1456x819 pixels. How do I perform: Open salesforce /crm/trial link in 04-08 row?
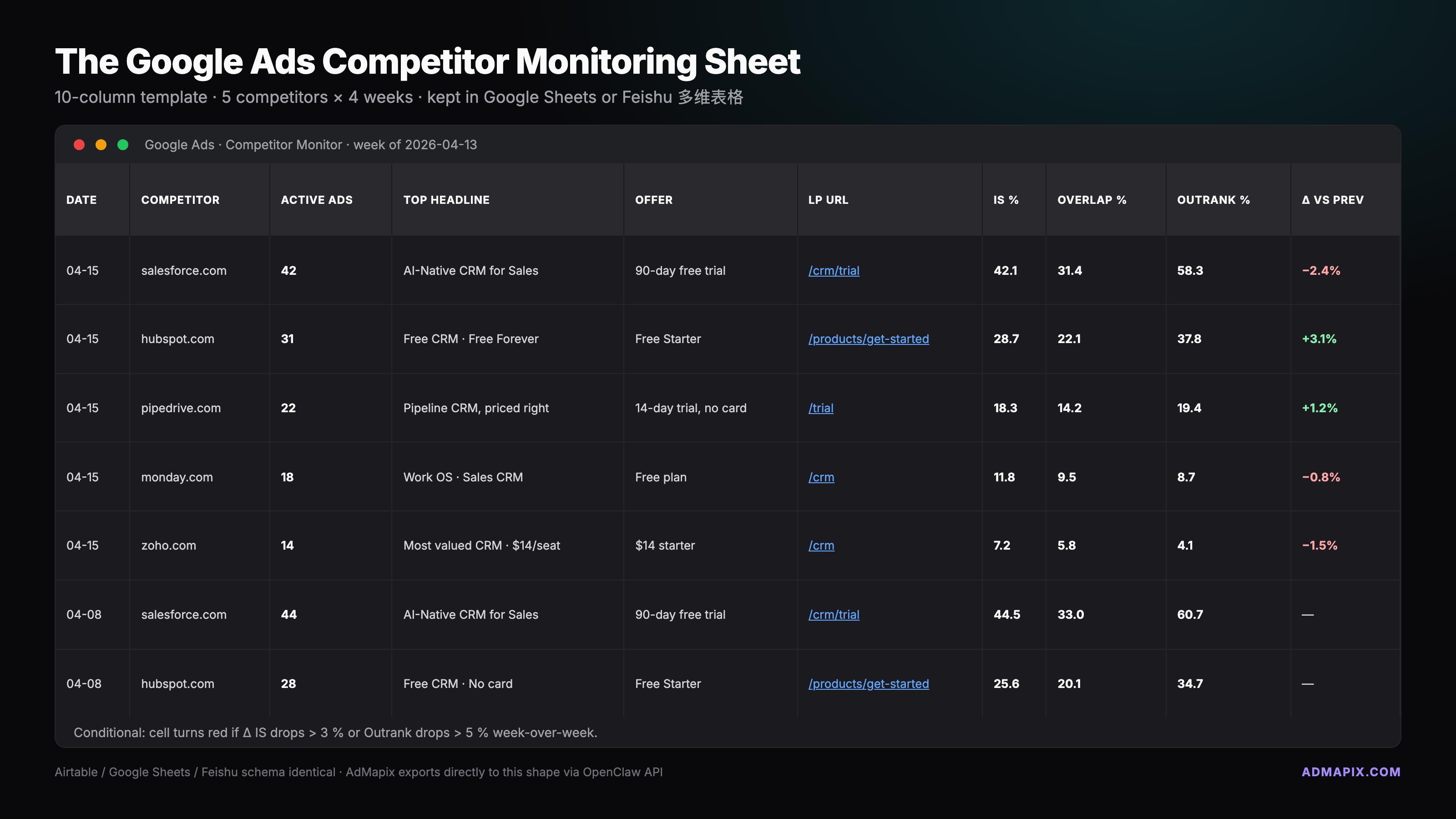tap(834, 614)
